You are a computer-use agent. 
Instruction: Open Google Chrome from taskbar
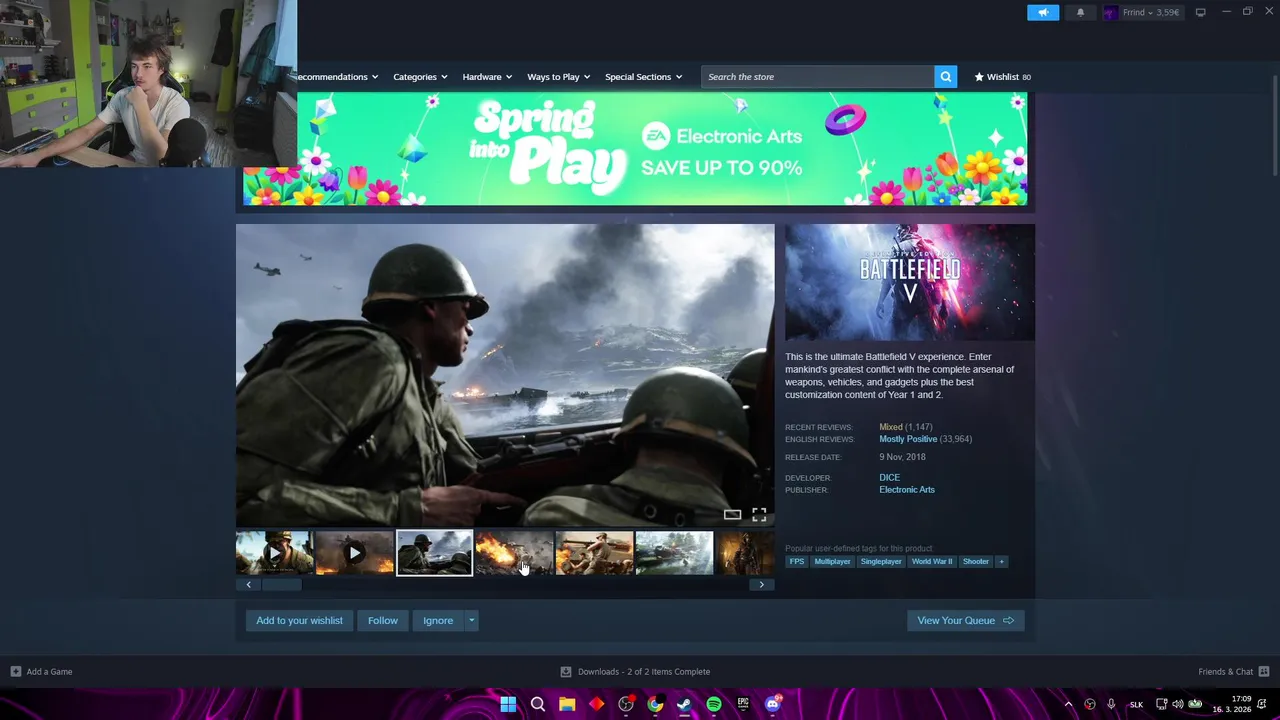(655, 704)
